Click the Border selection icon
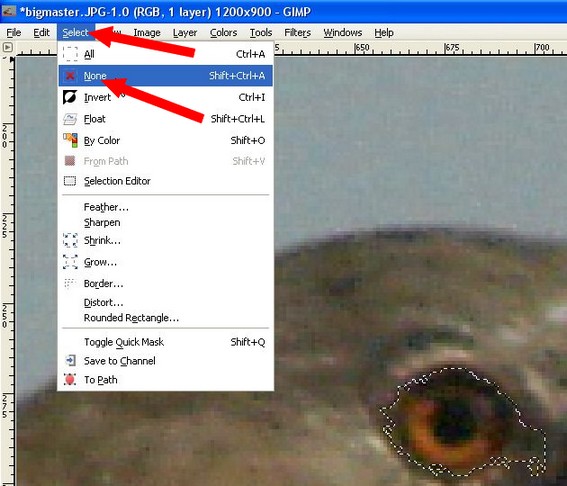The width and height of the screenshot is (567, 486). pyautogui.click(x=70, y=284)
